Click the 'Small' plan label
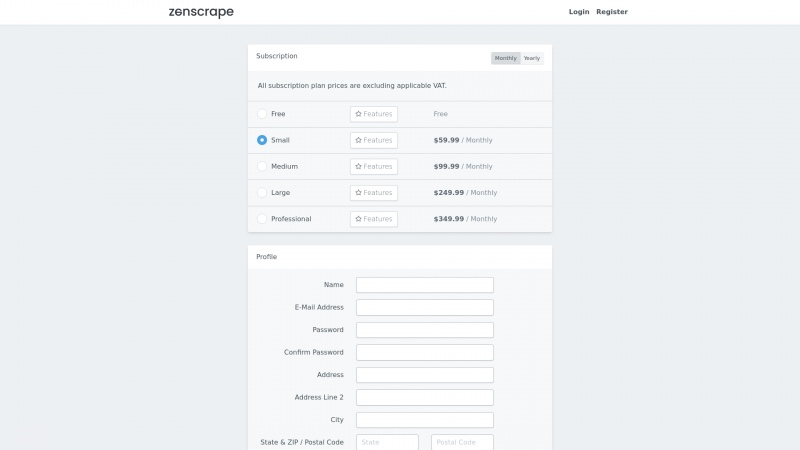 280,140
